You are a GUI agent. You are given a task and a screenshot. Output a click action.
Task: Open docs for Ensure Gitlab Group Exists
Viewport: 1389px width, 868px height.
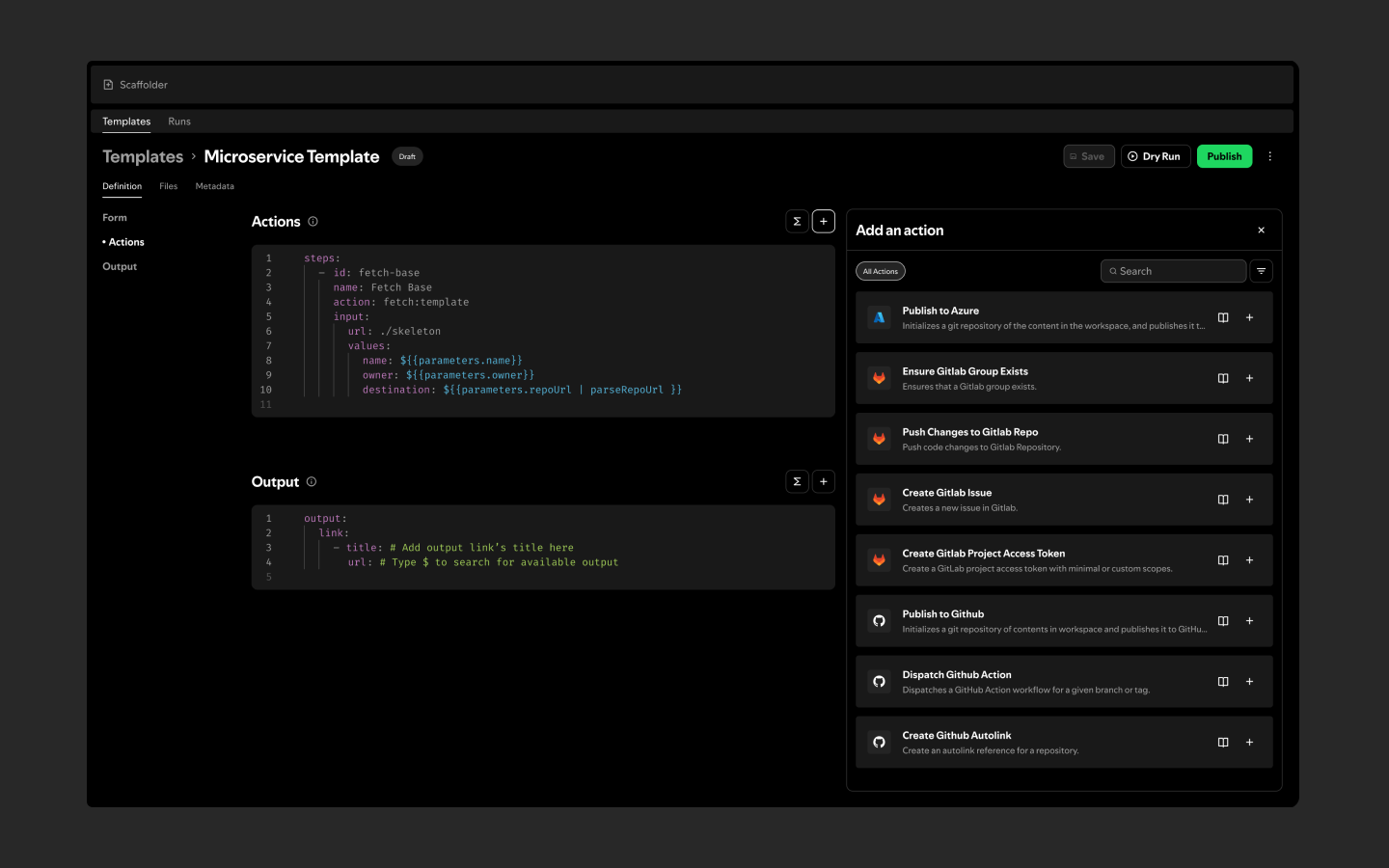coord(1223,378)
